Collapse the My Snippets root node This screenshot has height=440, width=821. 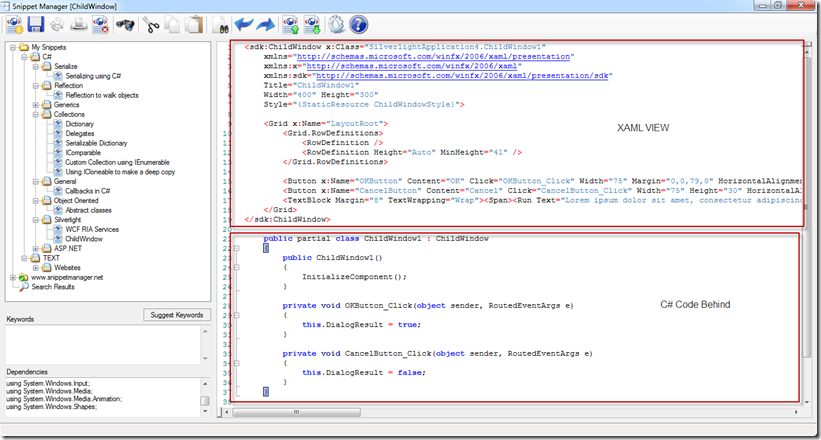pyautogui.click(x=13, y=47)
